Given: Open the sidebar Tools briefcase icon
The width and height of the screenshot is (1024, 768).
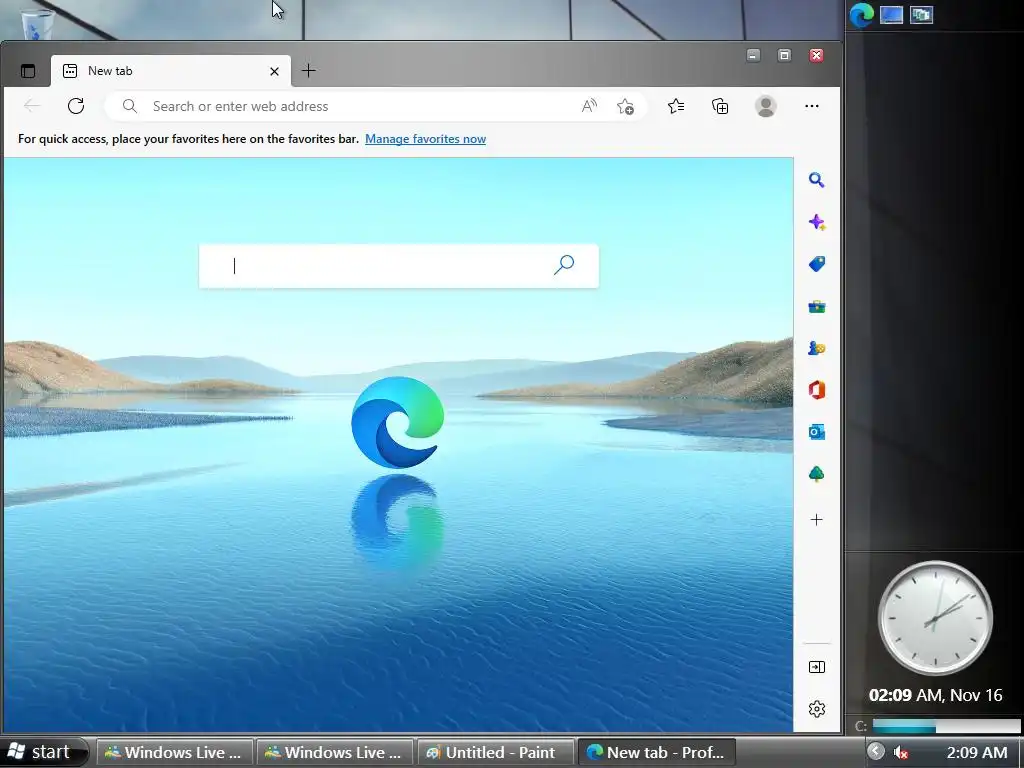Looking at the screenshot, I should click(816, 306).
